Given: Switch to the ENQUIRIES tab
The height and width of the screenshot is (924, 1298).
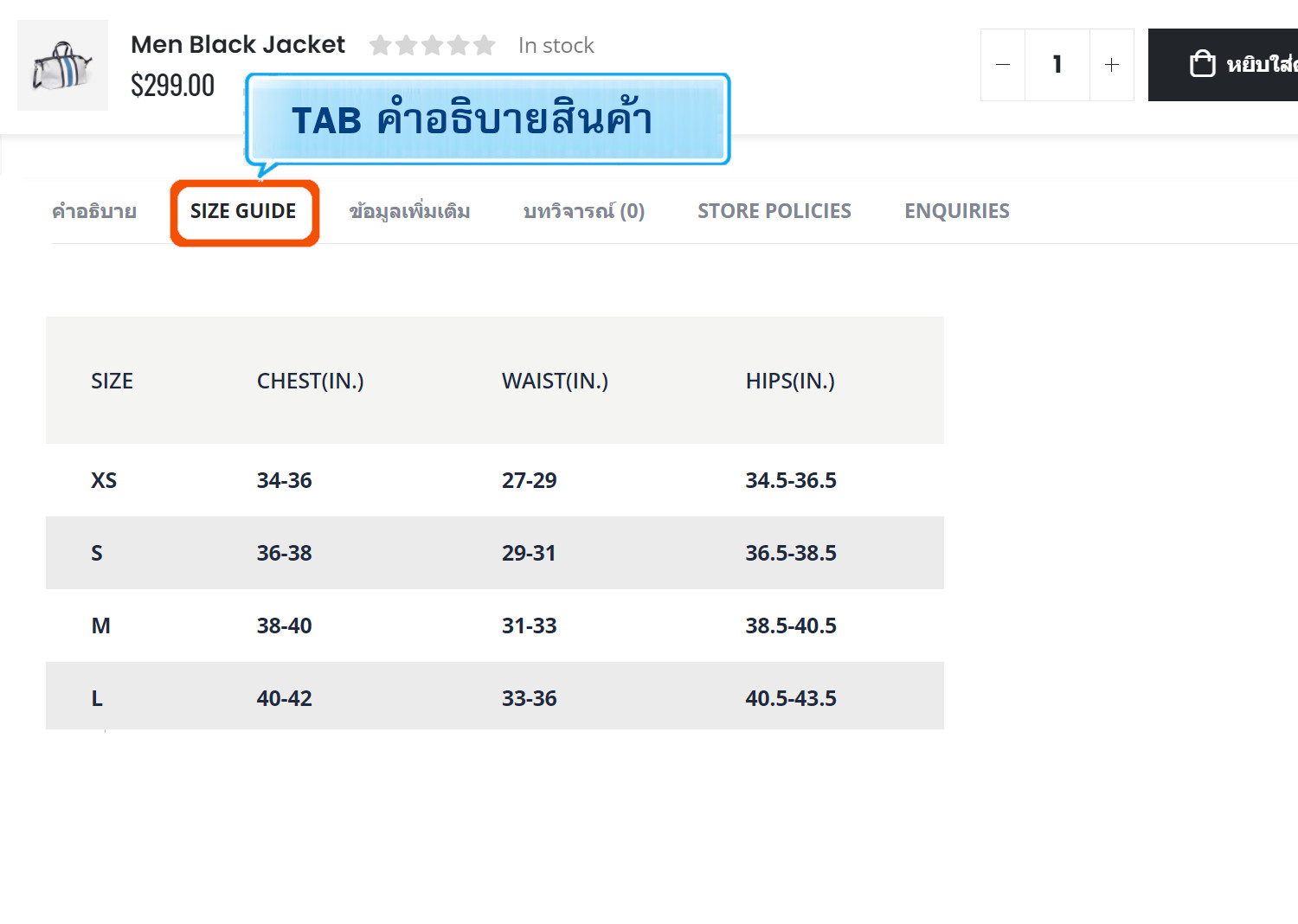Looking at the screenshot, I should tap(957, 211).
